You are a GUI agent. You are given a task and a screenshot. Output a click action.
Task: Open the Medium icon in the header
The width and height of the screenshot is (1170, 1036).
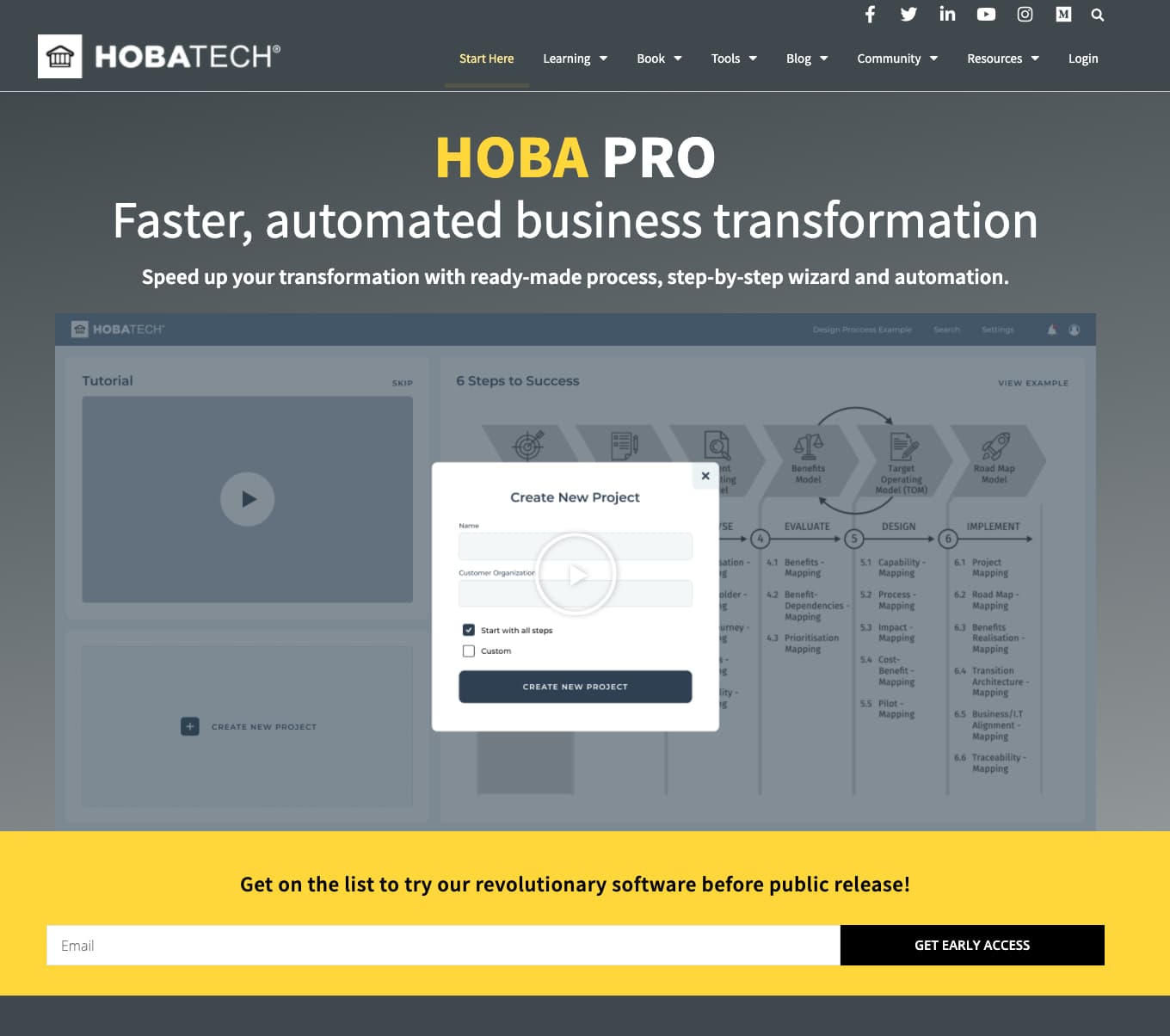pos(1063,15)
